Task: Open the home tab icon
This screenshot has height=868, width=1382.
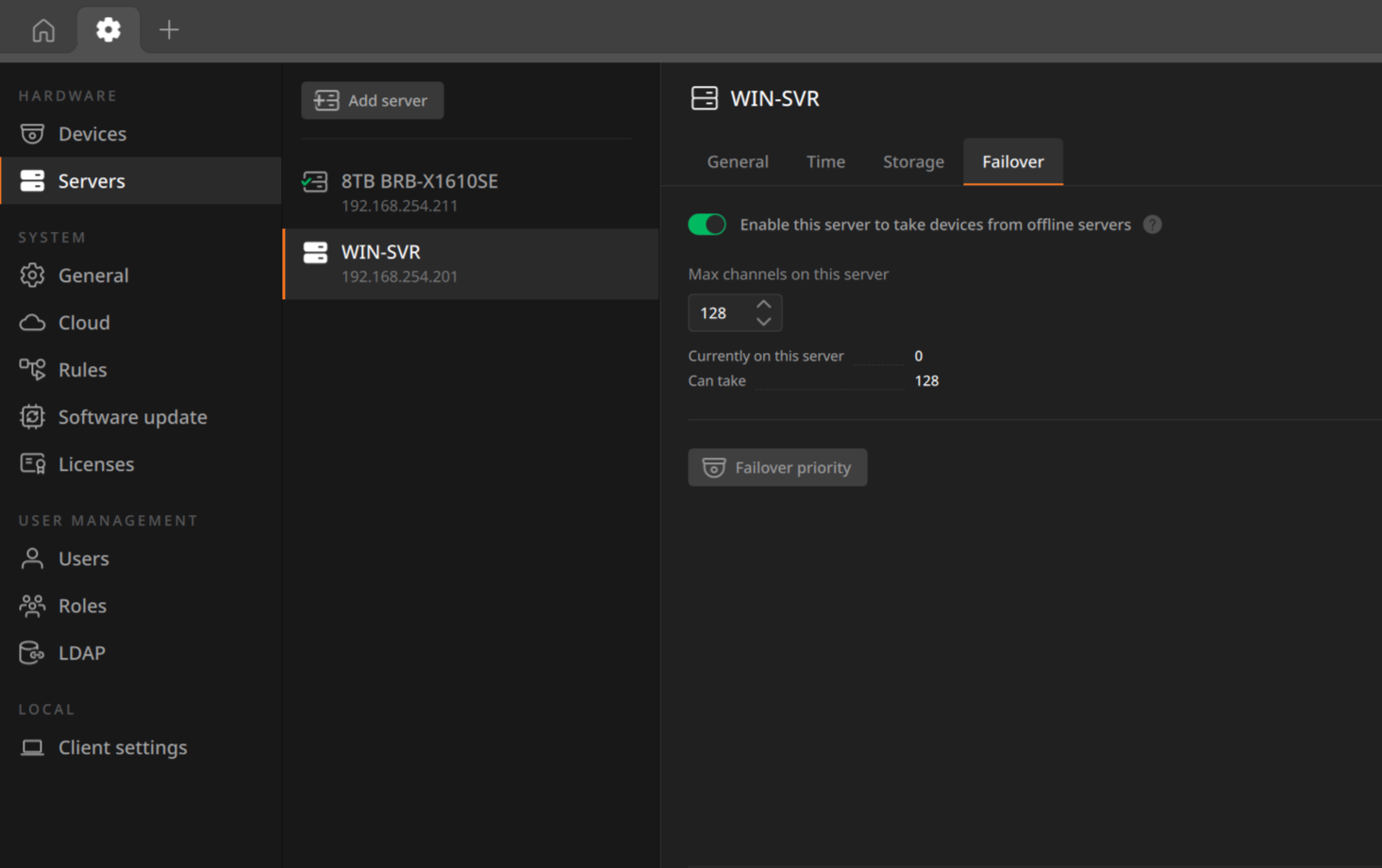Action: click(x=43, y=30)
